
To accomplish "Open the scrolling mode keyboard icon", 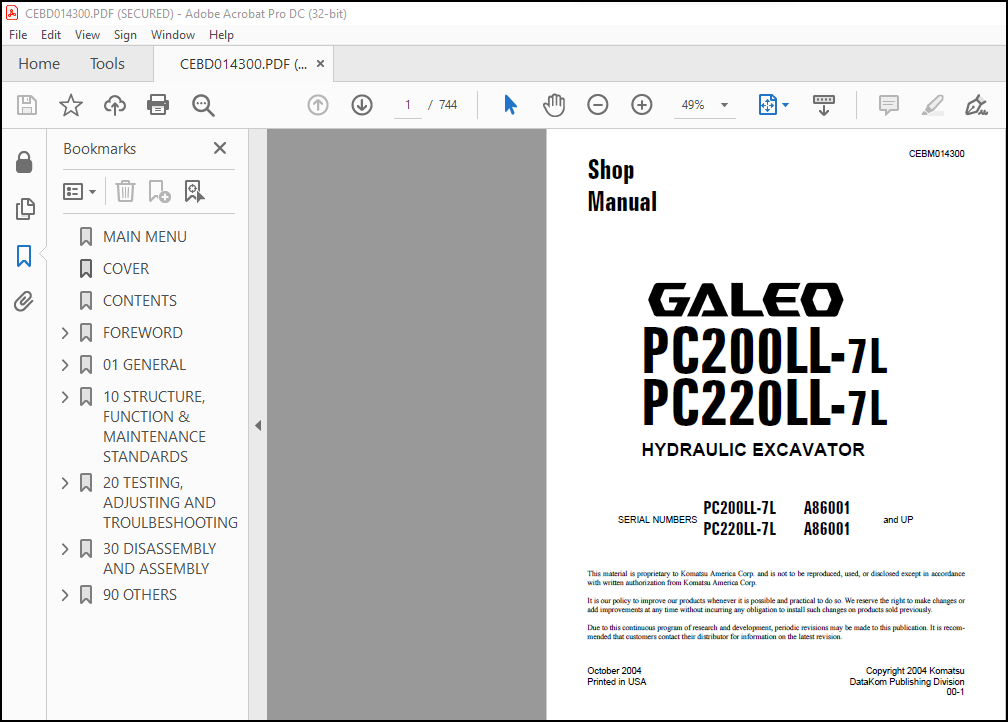I will click(x=824, y=105).
